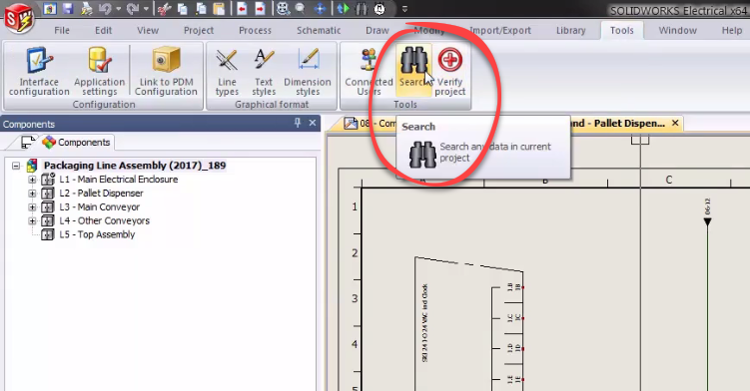
Task: Open Connected Users tool
Action: (x=369, y=72)
